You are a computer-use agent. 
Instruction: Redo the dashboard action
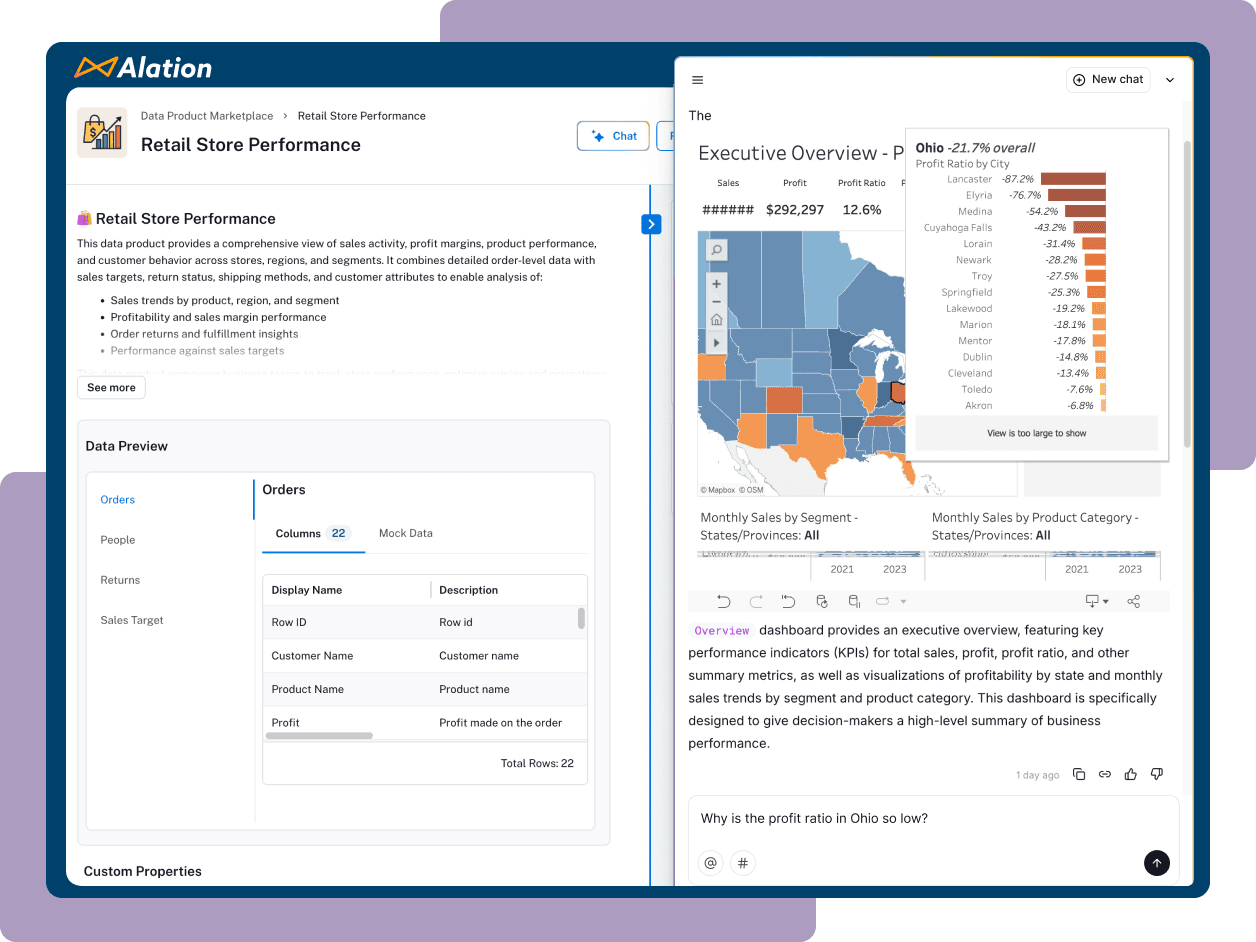(757, 601)
